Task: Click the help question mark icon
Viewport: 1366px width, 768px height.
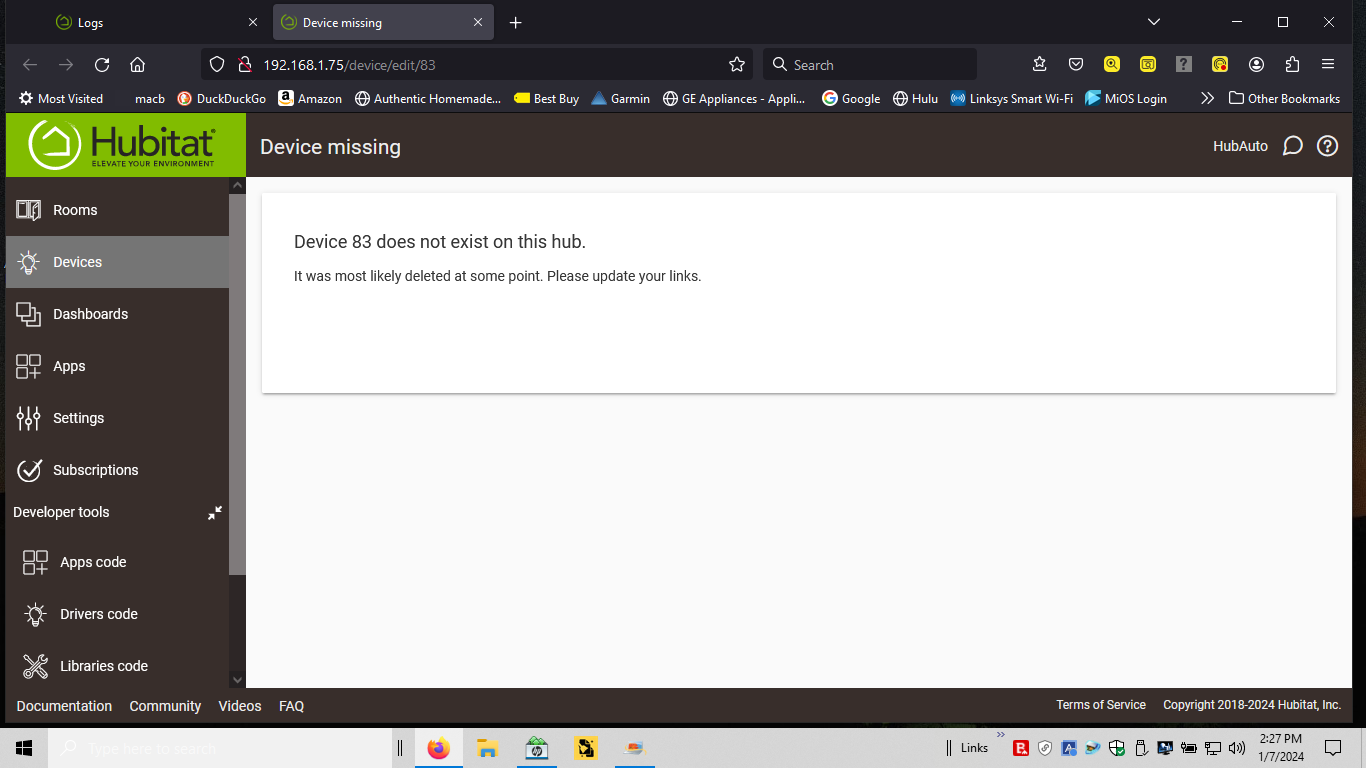Action: point(1327,146)
